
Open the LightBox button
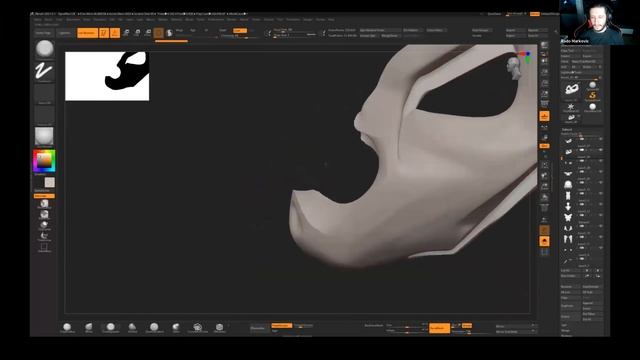click(x=64, y=33)
